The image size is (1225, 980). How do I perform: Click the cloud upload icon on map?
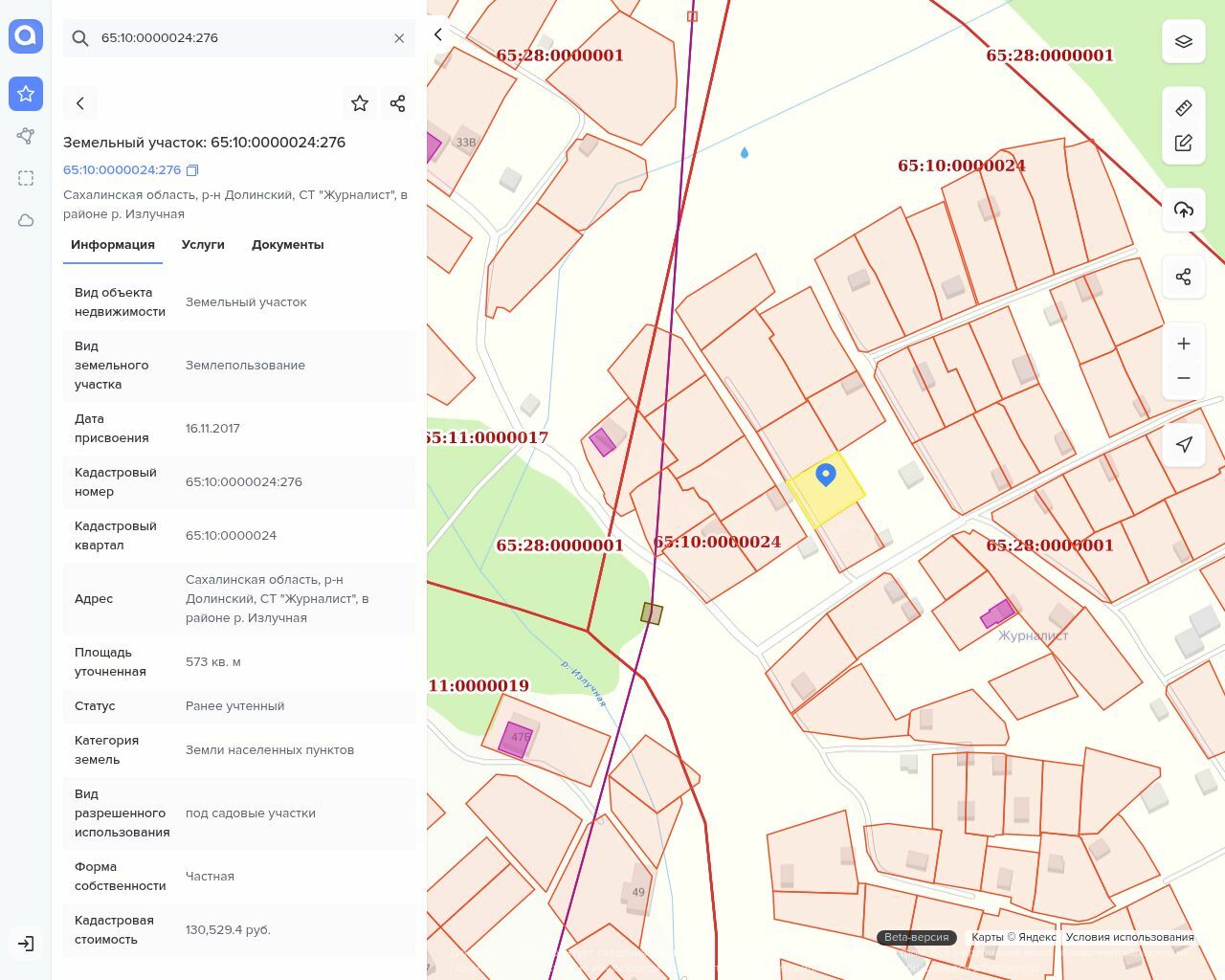click(1184, 210)
